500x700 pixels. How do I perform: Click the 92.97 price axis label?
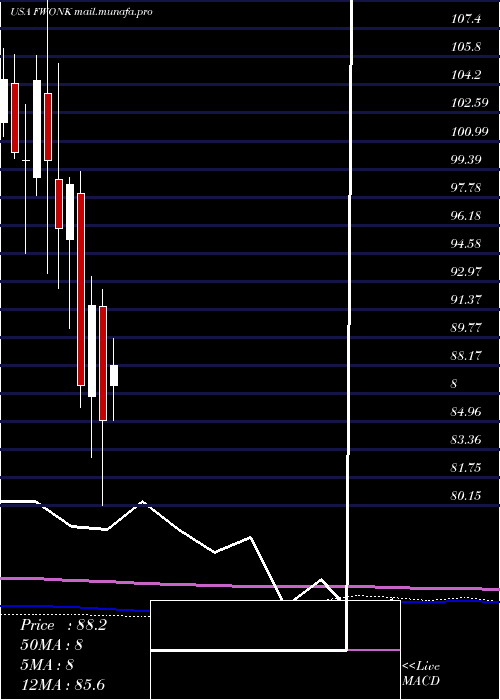(x=466, y=271)
